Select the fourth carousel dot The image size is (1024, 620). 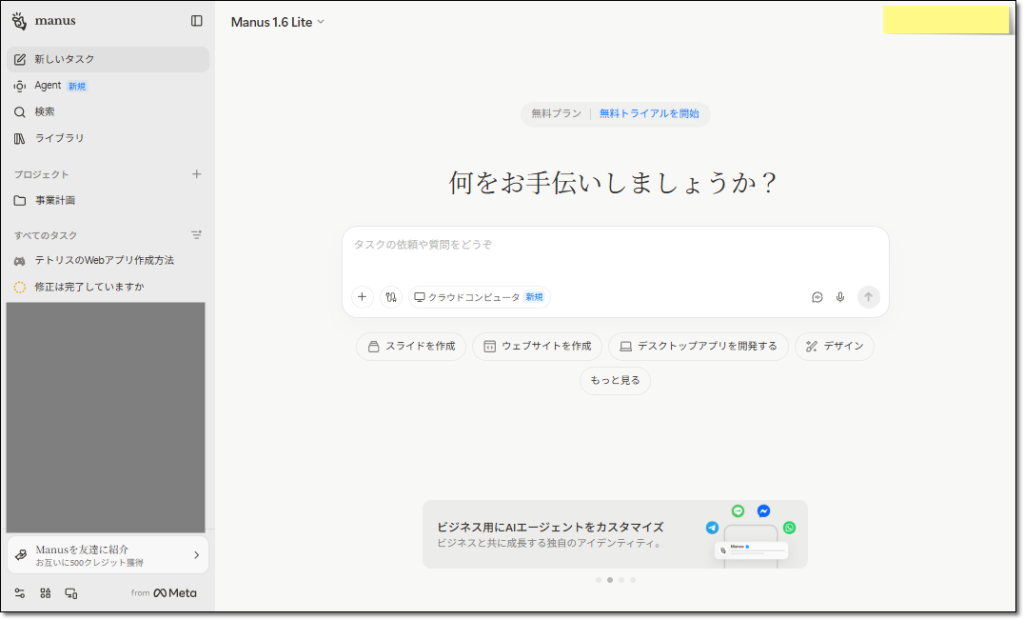point(633,580)
